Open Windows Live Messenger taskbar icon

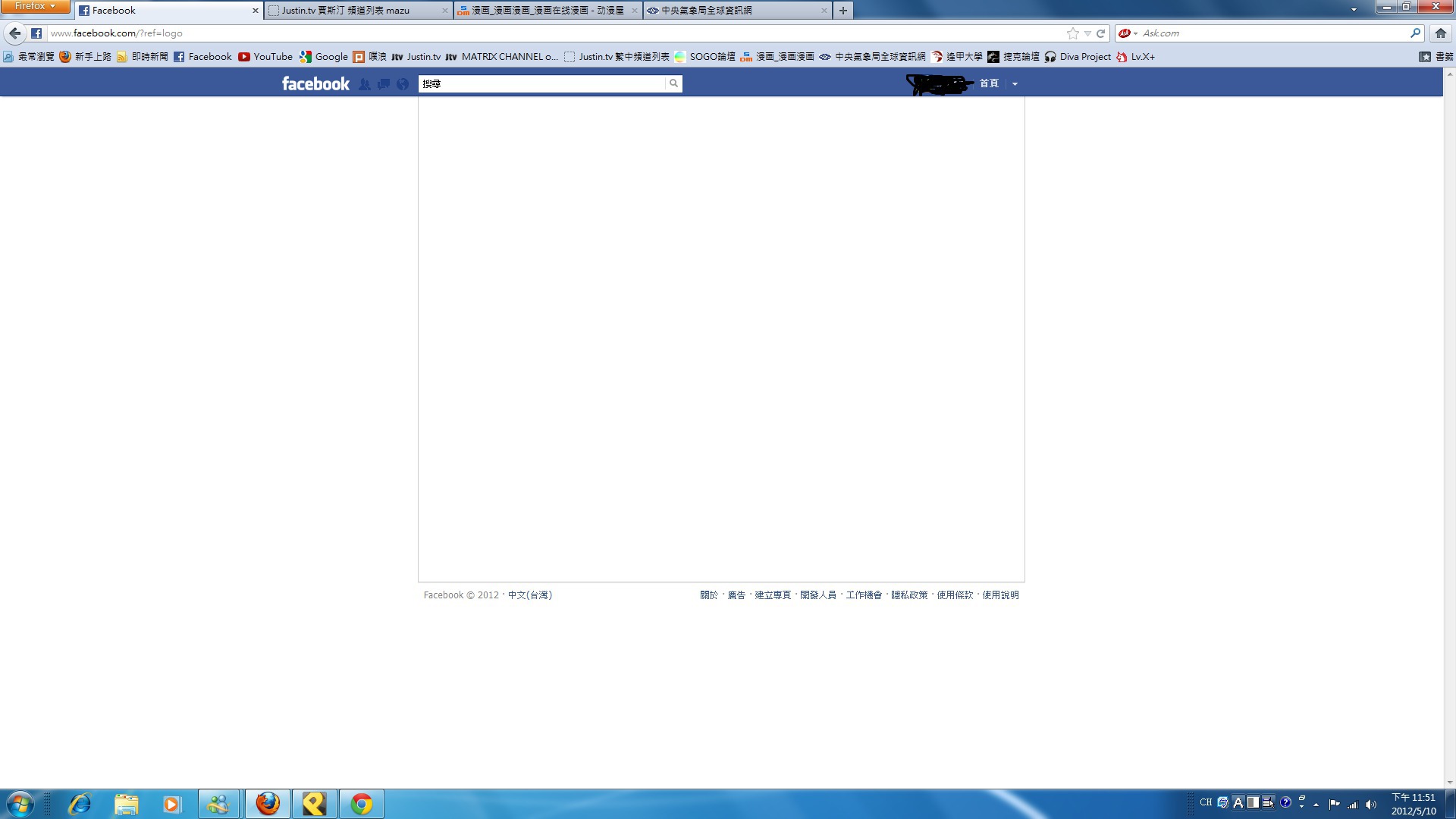pyautogui.click(x=219, y=804)
